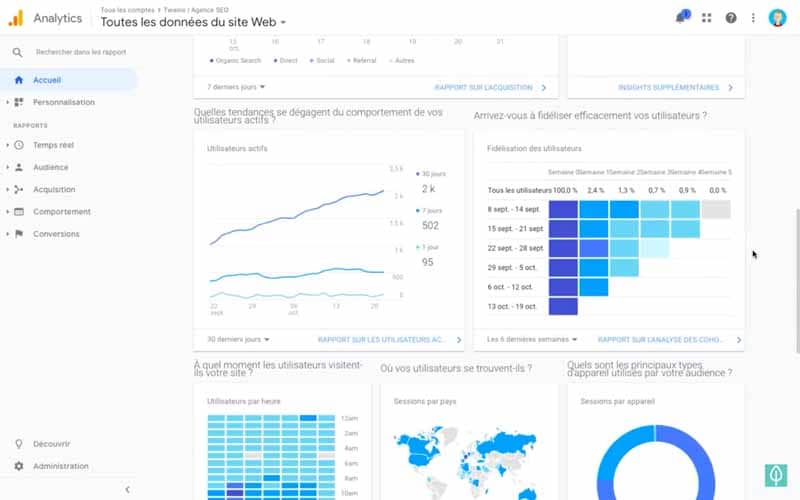Open RAPPORT SUR L'ACQUISITION link
Image resolution: width=800 pixels, height=500 pixels.
tap(483, 88)
